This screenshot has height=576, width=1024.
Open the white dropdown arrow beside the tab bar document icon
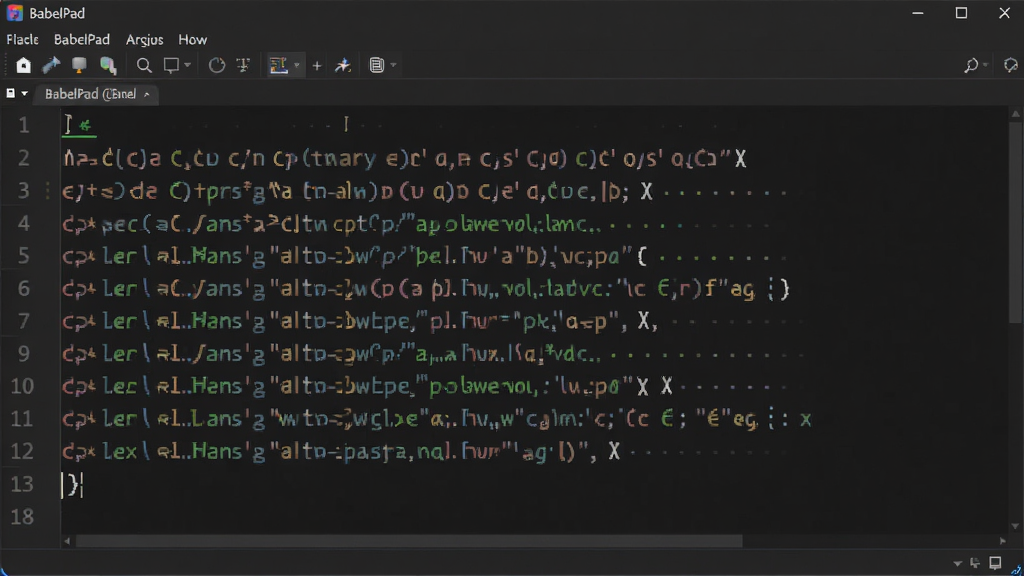click(25, 94)
